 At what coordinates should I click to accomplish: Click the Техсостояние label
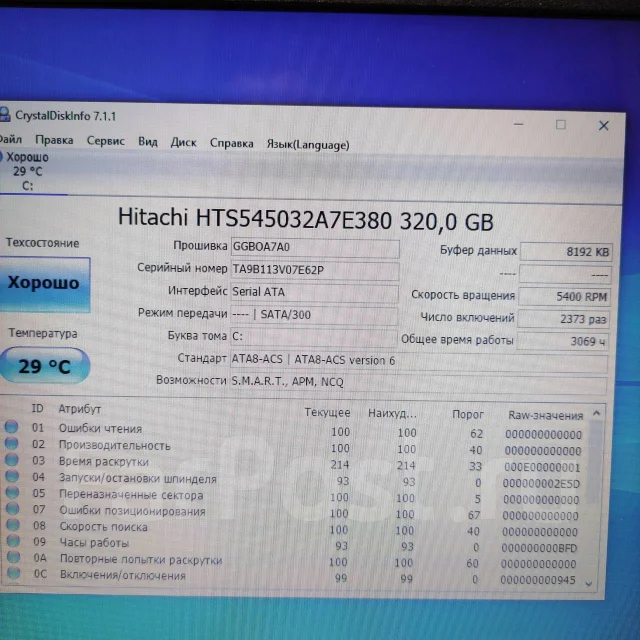click(42, 243)
